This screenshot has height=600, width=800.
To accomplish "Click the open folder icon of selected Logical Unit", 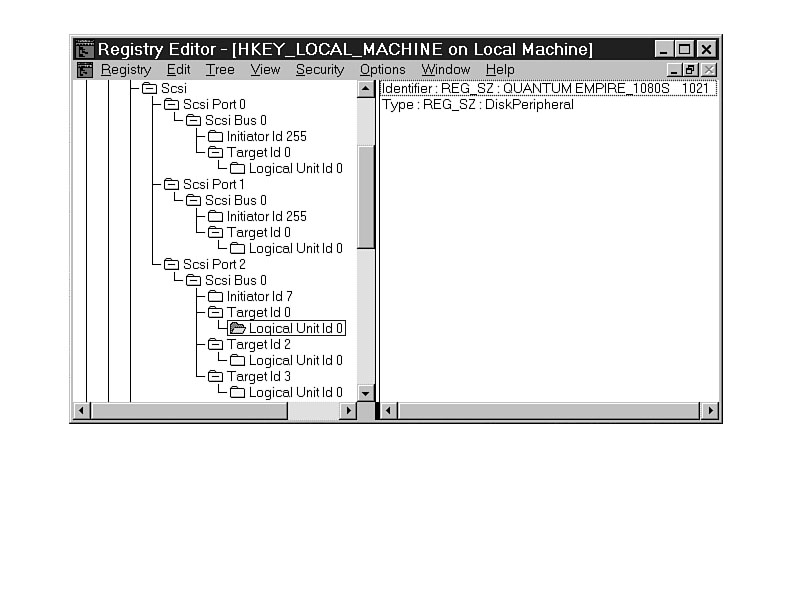I will 237,328.
